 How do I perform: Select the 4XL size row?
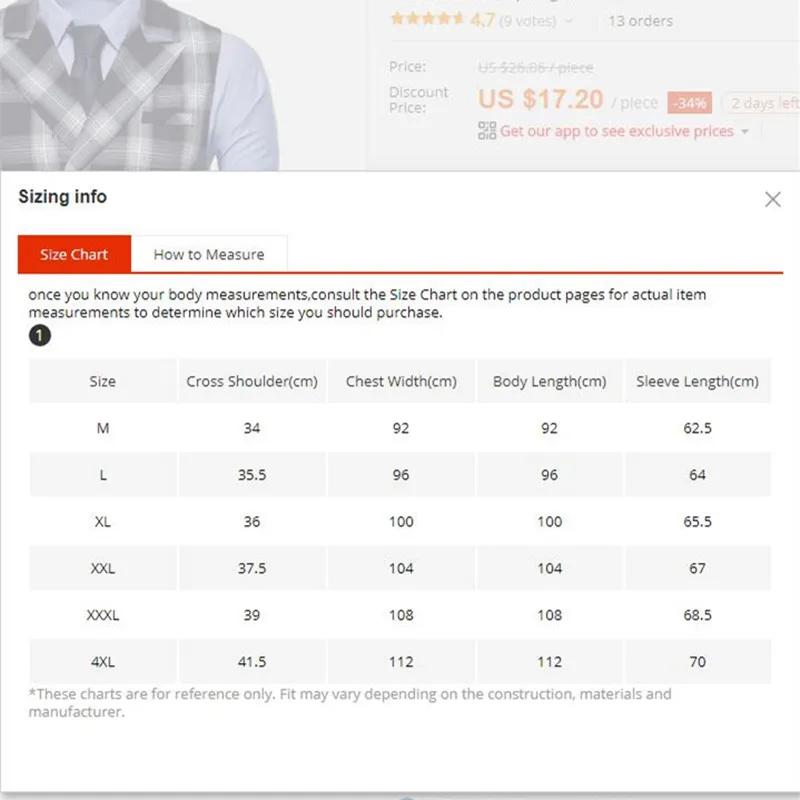400,662
